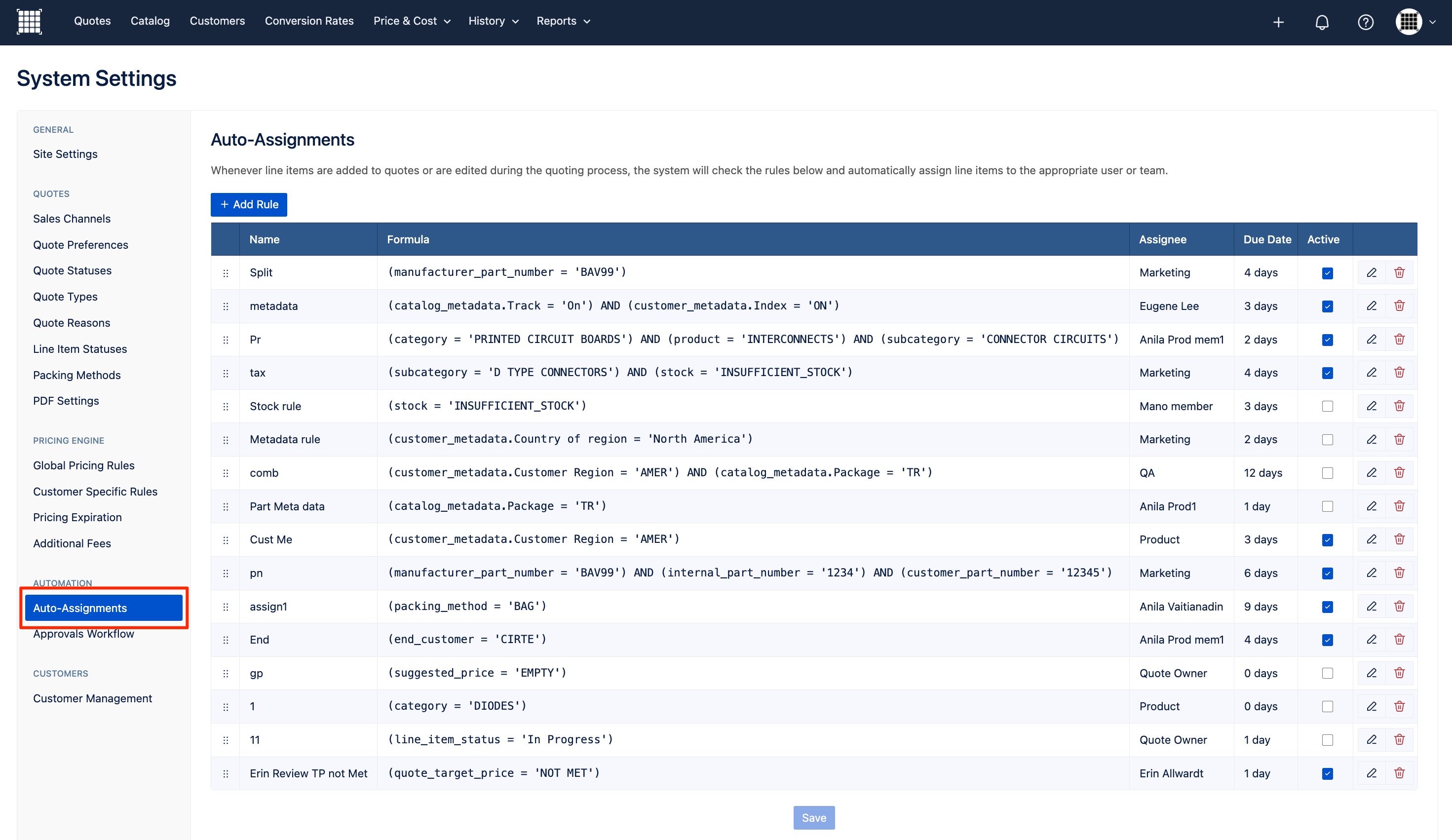Edit the Split rule with pencil icon
This screenshot has width=1452, height=840.
coord(1372,272)
